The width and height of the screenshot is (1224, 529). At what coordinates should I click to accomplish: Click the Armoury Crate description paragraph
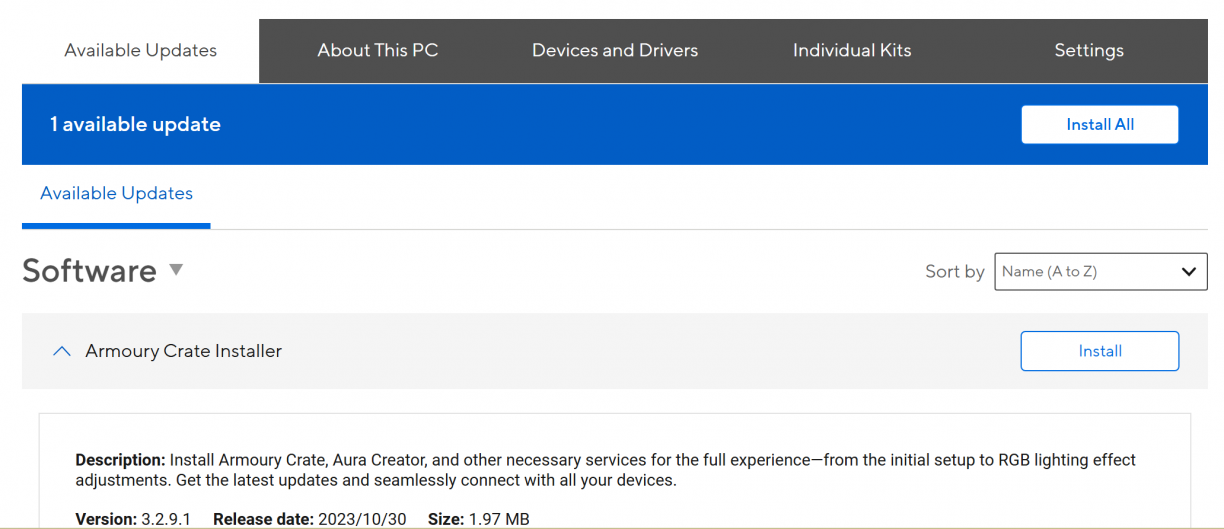(605, 470)
